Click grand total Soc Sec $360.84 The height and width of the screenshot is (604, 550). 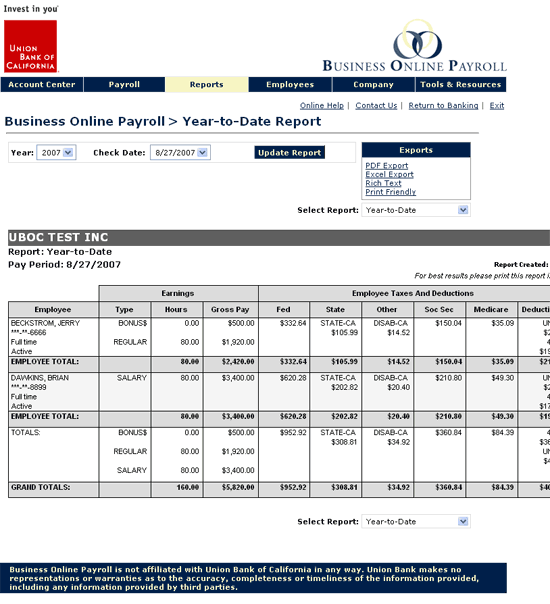click(449, 487)
